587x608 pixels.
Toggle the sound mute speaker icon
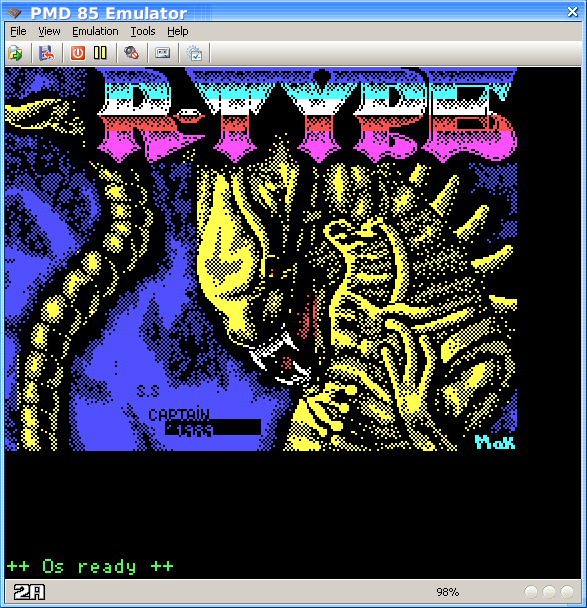(131, 53)
